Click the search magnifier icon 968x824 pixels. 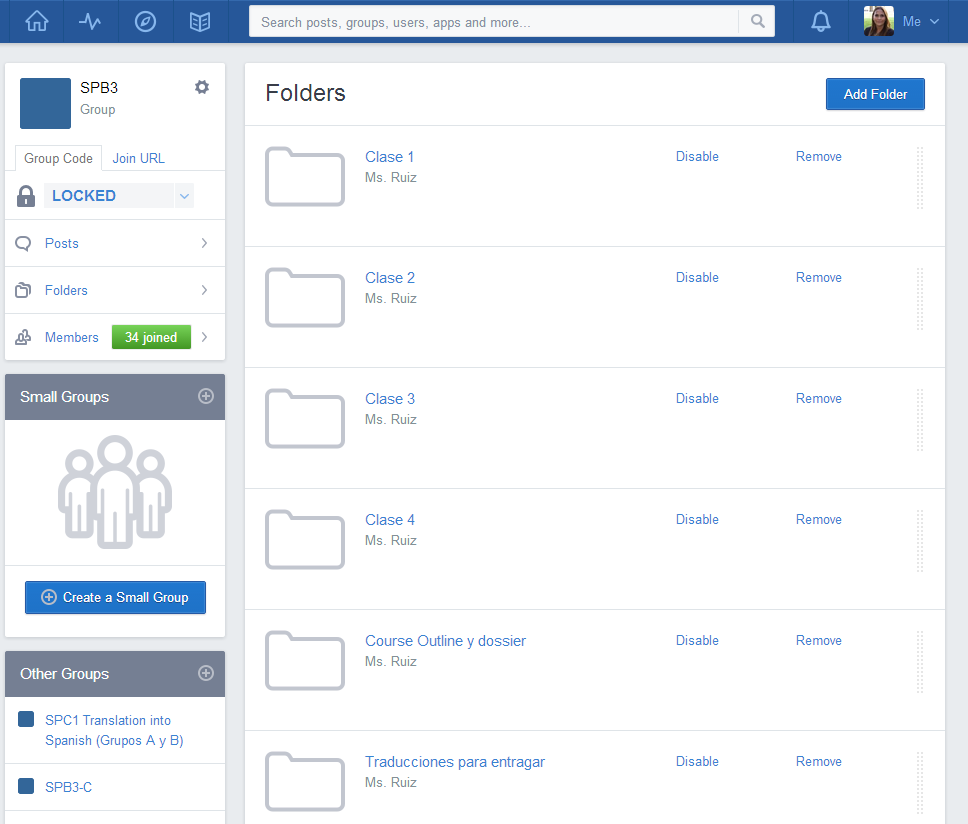coord(757,22)
